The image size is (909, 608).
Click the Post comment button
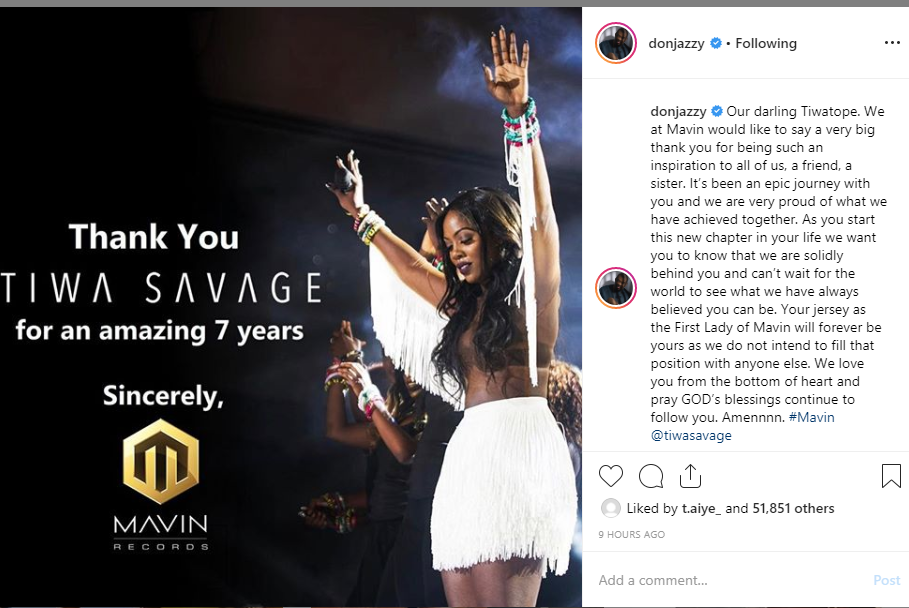pos(886,580)
